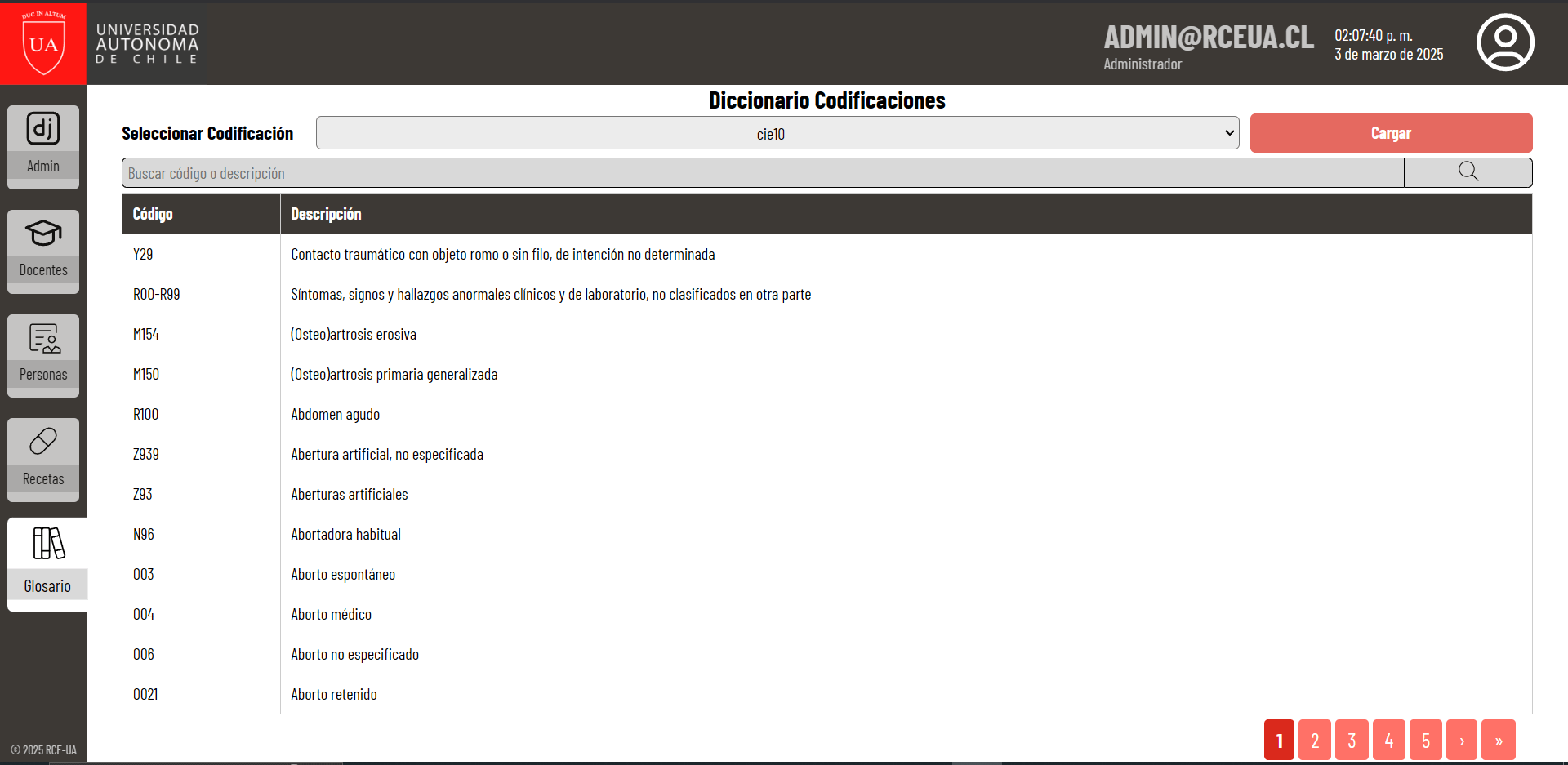Focus the Buscar código o descripción field
1568x765 pixels.
[x=763, y=173]
